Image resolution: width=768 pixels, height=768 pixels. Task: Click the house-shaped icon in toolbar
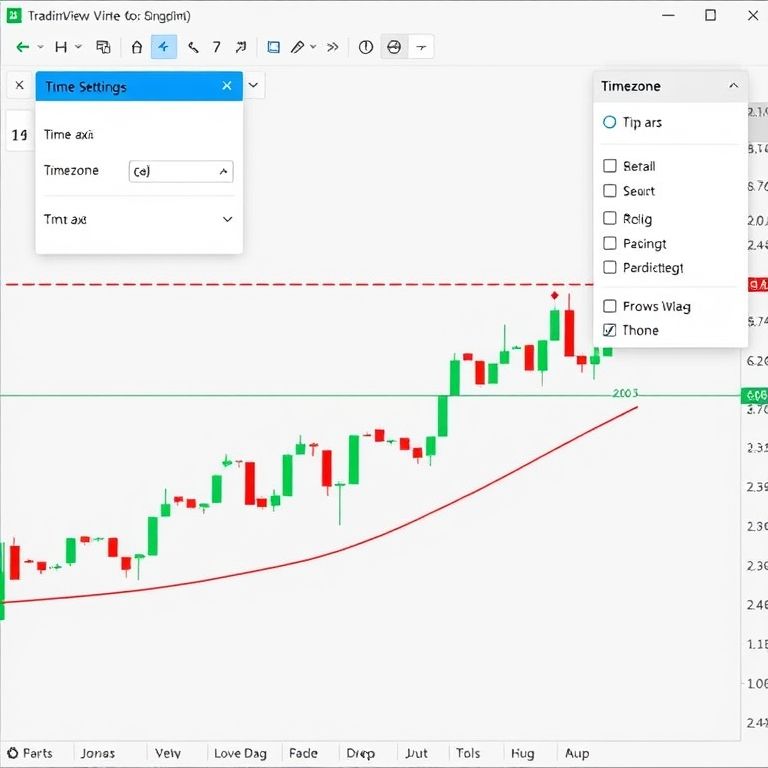(137, 47)
